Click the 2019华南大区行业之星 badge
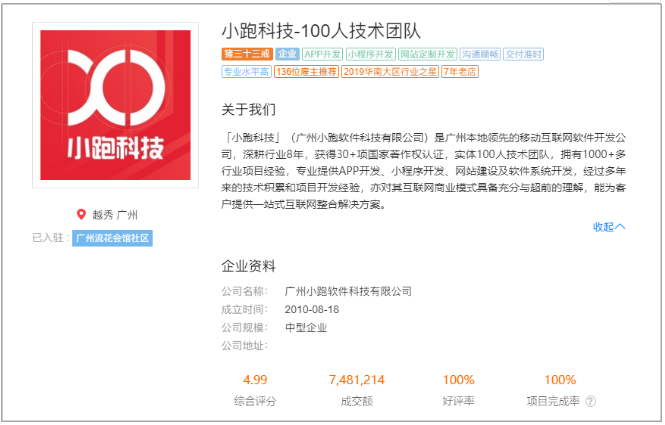Image resolution: width=665 pixels, height=425 pixels. [x=388, y=72]
